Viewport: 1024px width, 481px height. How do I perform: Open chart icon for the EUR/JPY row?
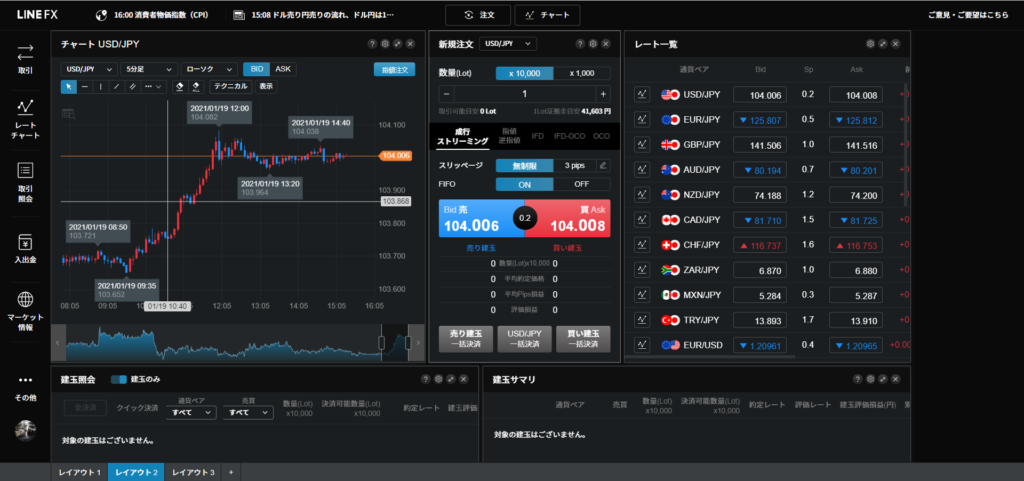click(642, 119)
